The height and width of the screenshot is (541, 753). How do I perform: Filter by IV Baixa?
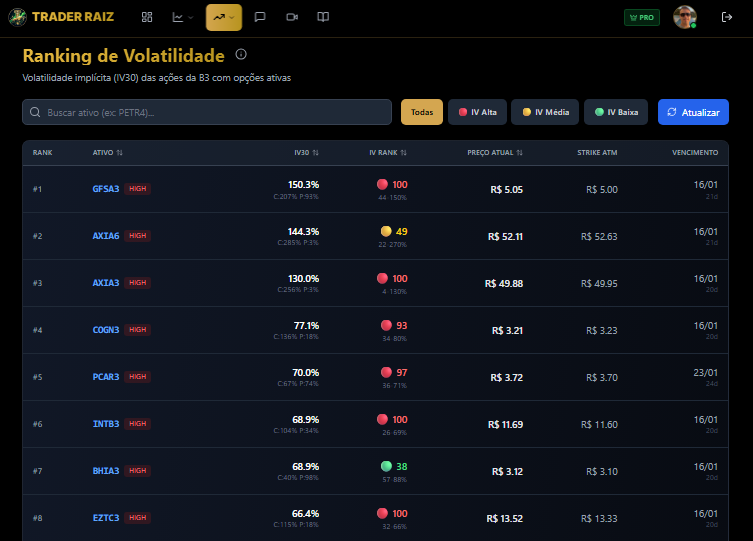click(x=616, y=112)
